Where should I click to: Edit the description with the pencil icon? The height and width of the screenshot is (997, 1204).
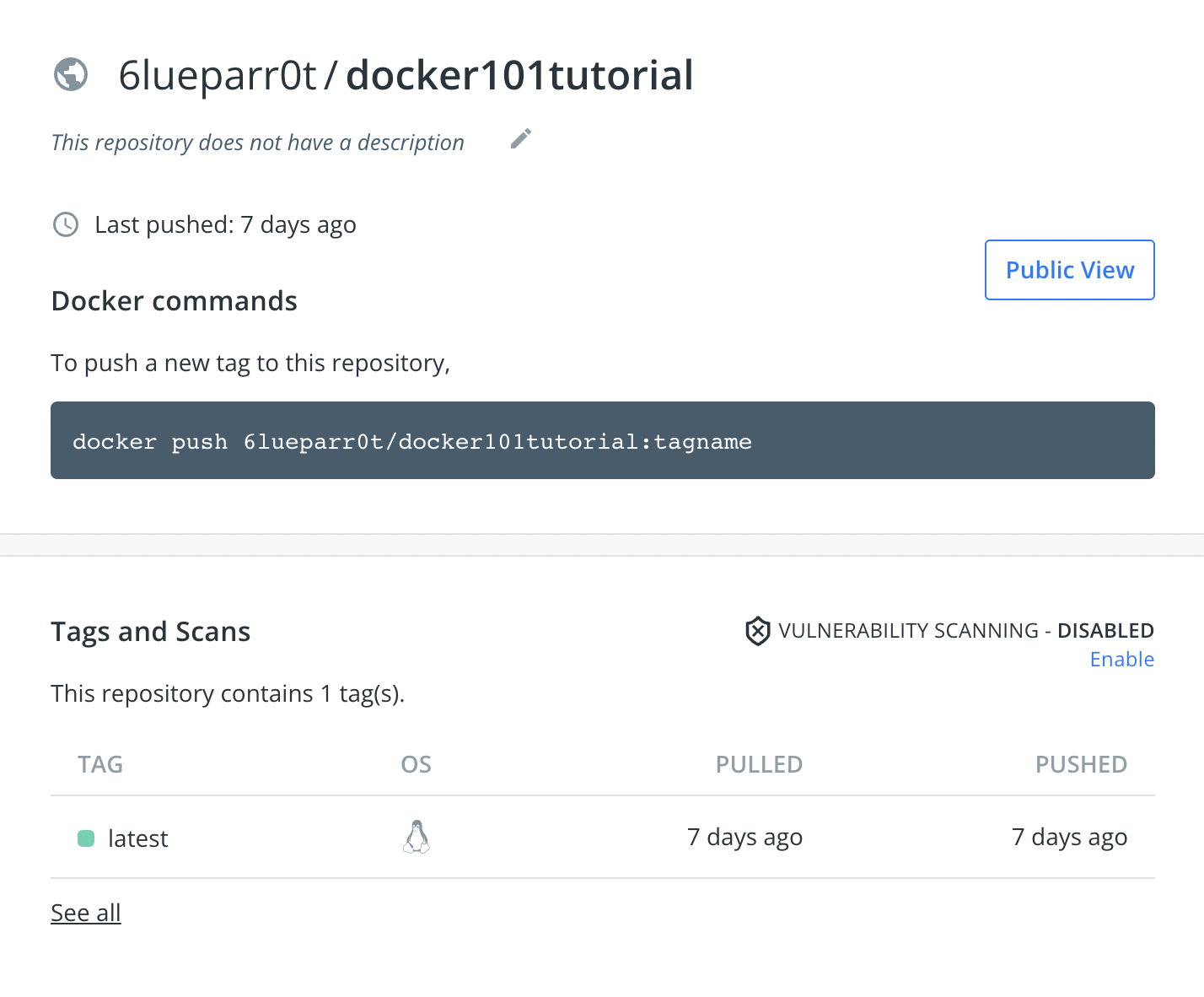[x=521, y=138]
